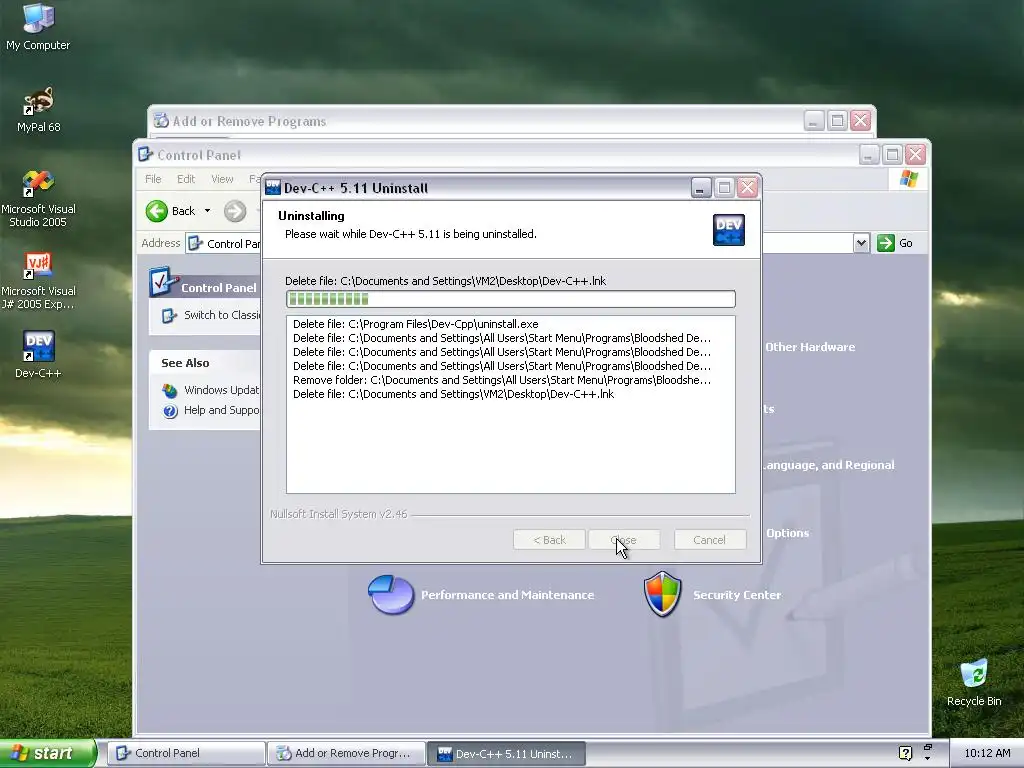Switch to Control Panel taskbar button
The image size is (1024, 768).
pyautogui.click(x=186, y=753)
